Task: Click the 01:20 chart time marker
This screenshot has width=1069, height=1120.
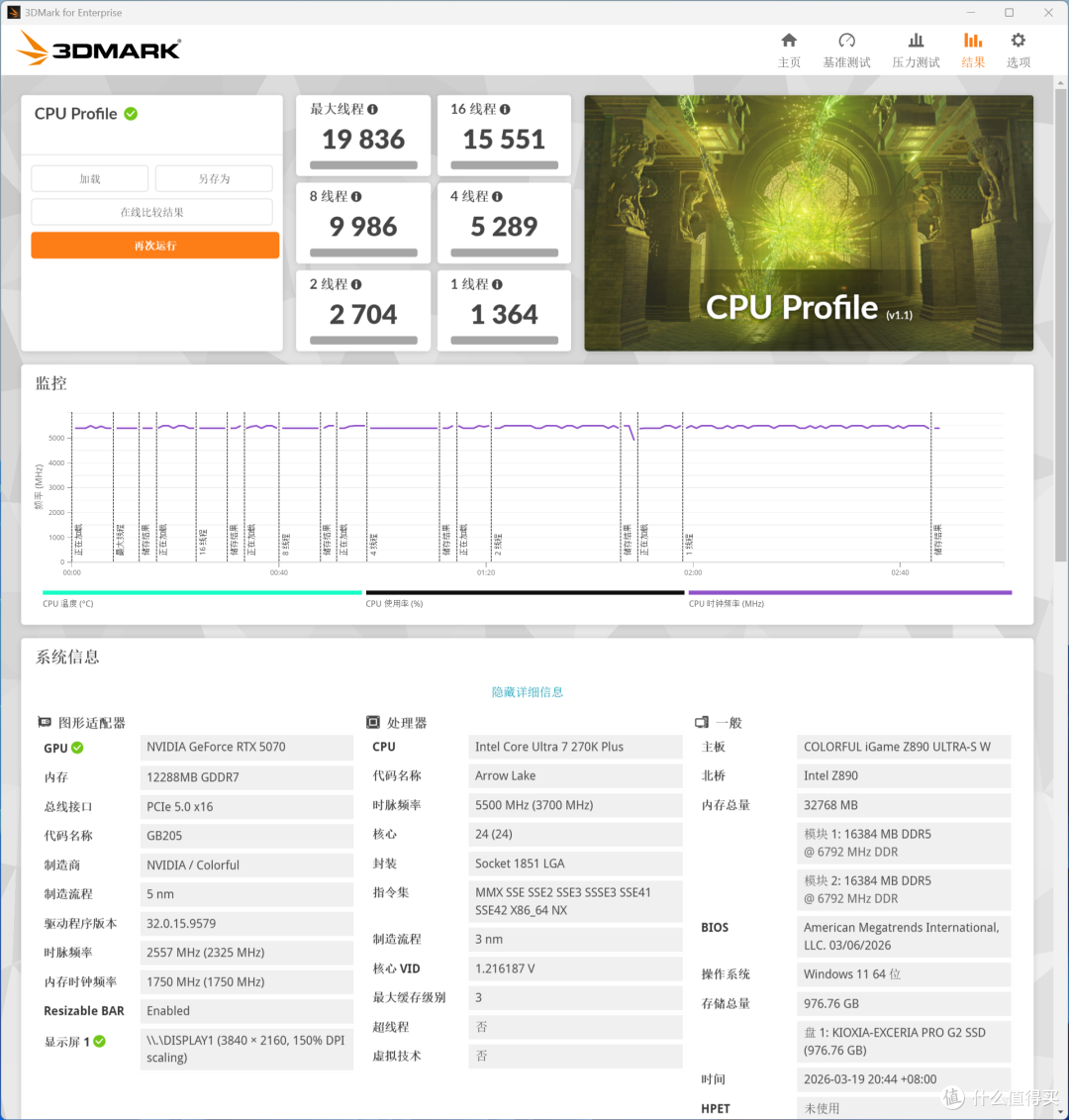Action: click(486, 572)
